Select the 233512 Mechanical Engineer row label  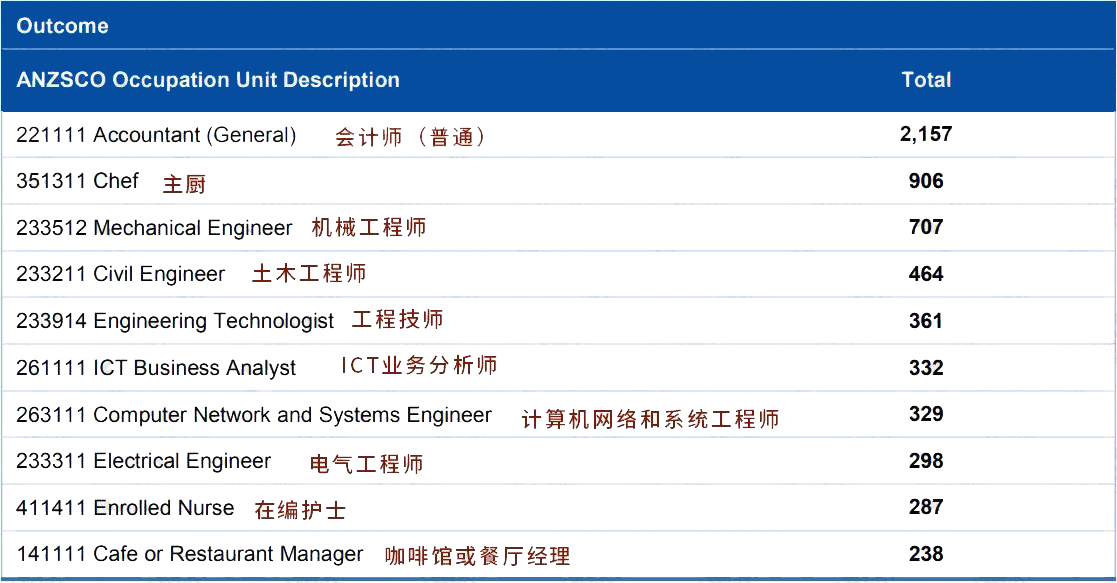pyautogui.click(x=154, y=228)
